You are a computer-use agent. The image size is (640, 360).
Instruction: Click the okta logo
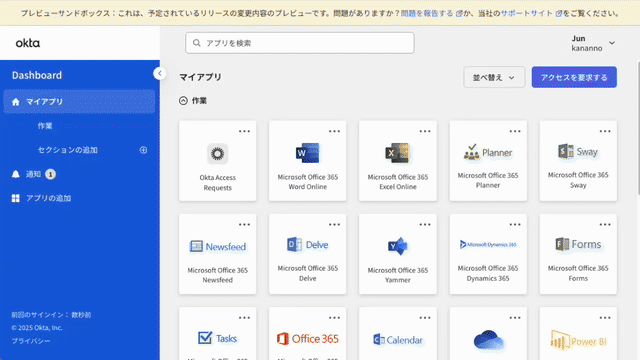[x=28, y=43]
